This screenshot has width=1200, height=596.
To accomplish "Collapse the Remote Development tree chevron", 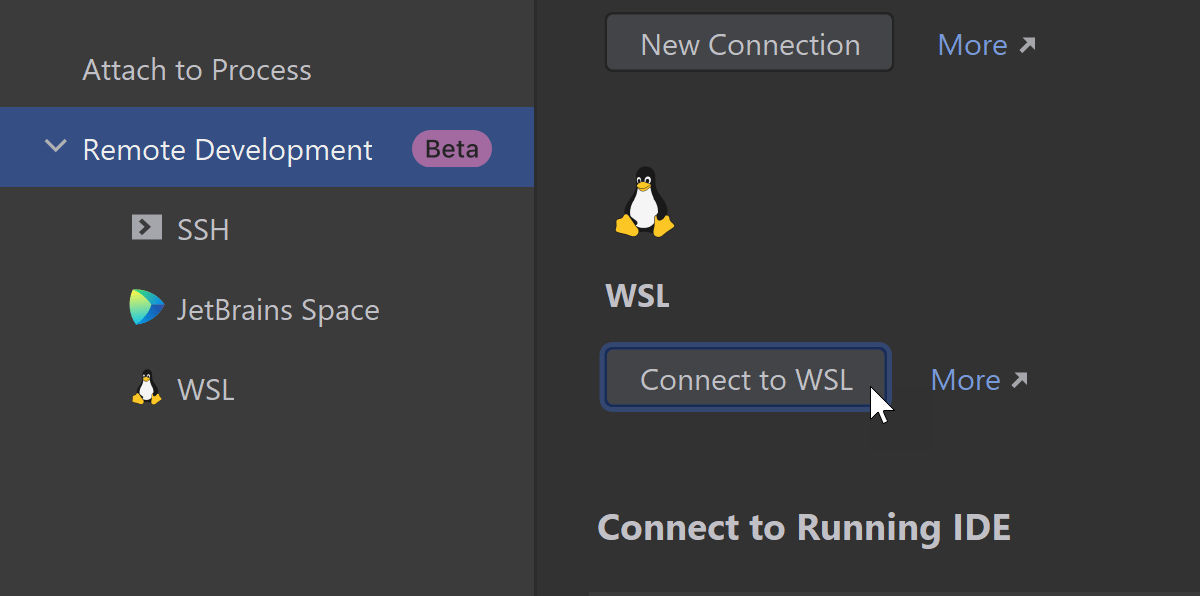I will coord(55,148).
